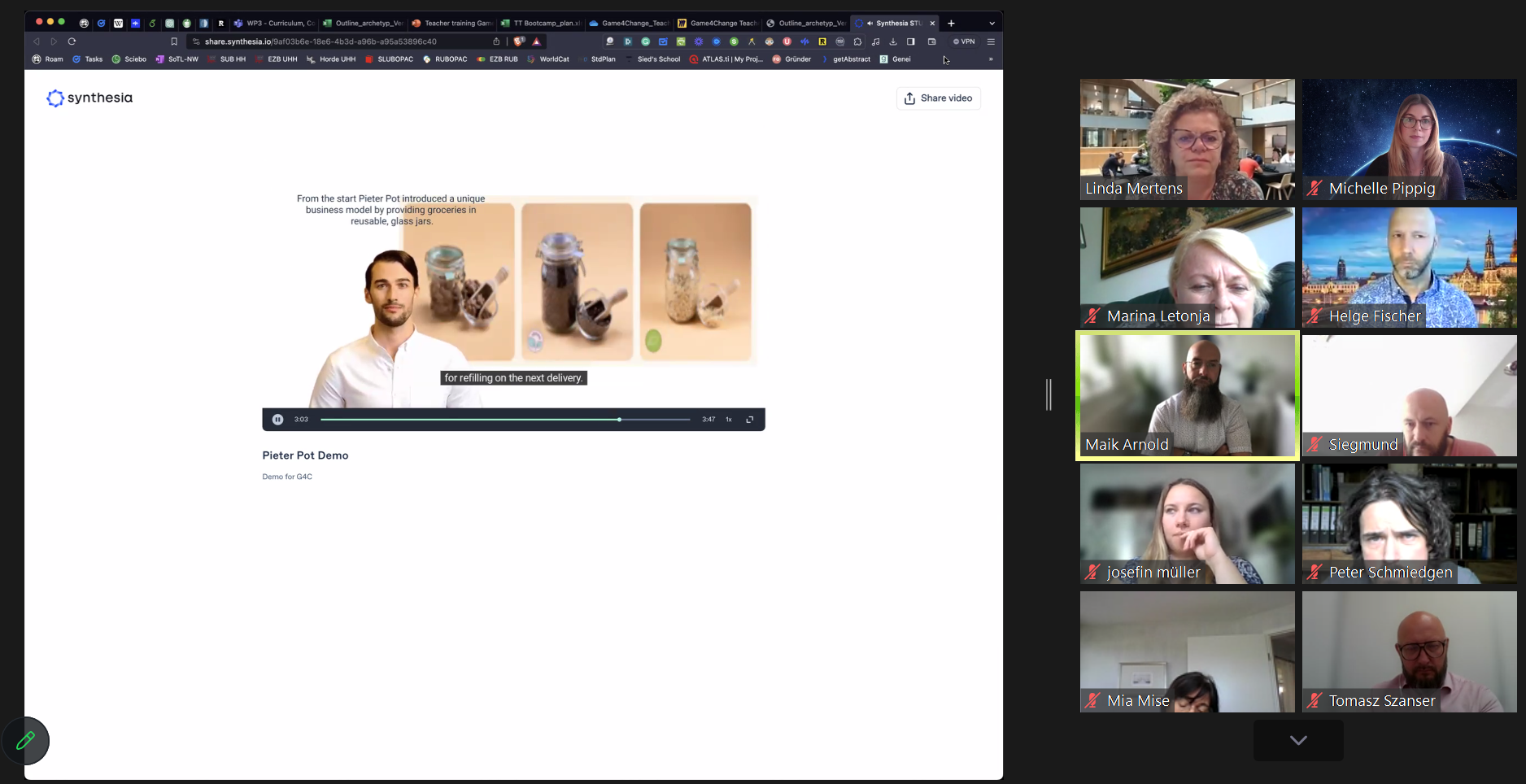Screen dimensions: 1526x784
Task: Open the downloads icon in toolbar
Action: click(893, 41)
